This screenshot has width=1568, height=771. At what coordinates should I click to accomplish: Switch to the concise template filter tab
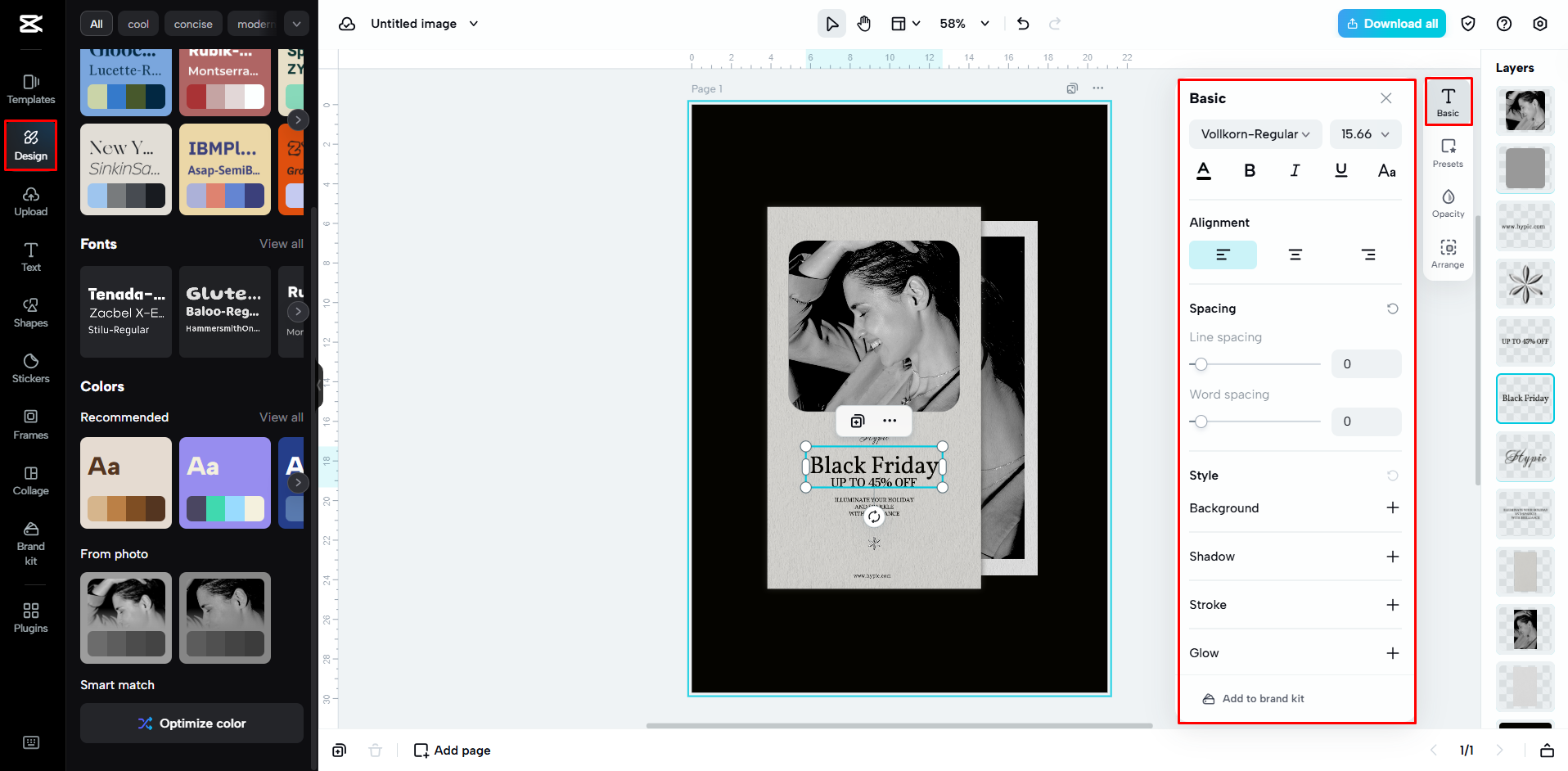coord(193,23)
